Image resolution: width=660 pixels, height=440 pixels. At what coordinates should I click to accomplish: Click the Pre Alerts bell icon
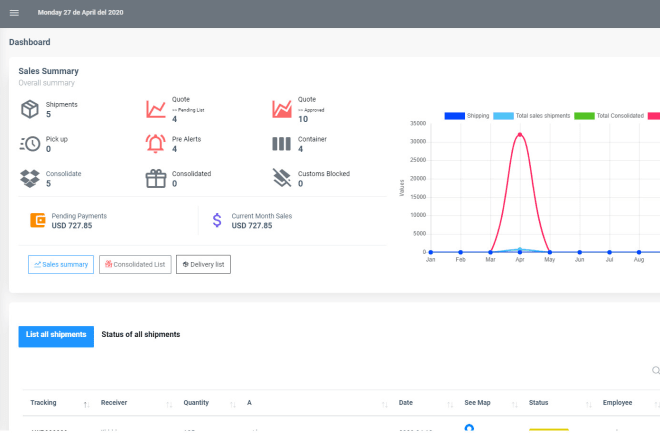tap(155, 144)
